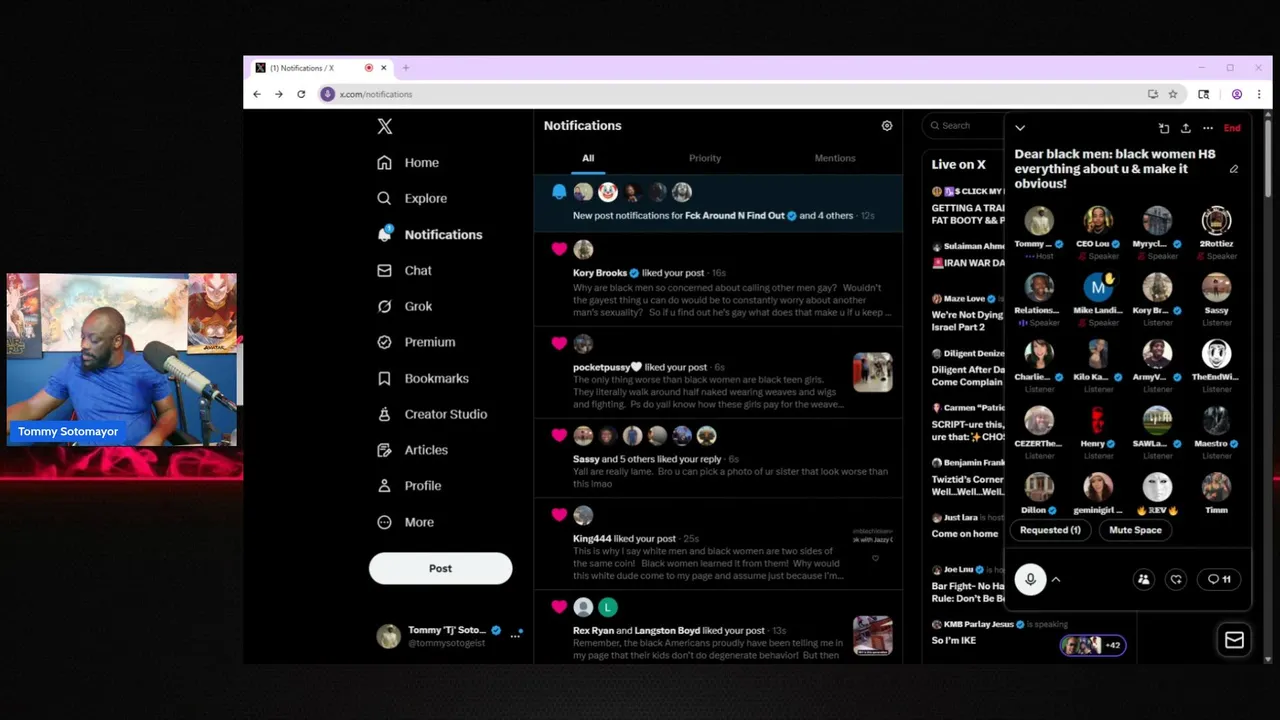1280x720 pixels.
Task: Open Premium from the sidebar
Action: coord(416,342)
